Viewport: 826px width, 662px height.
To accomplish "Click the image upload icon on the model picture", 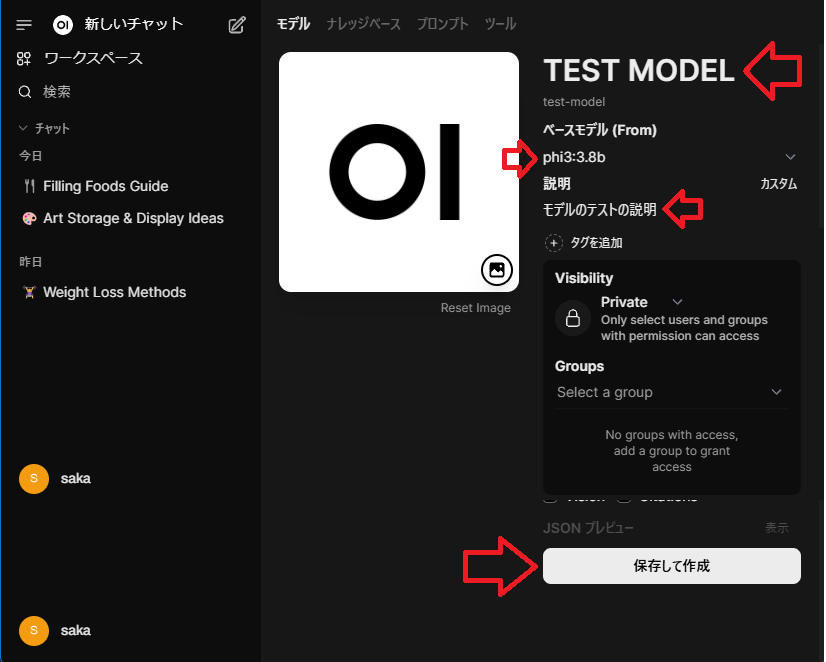I will click(x=496, y=270).
